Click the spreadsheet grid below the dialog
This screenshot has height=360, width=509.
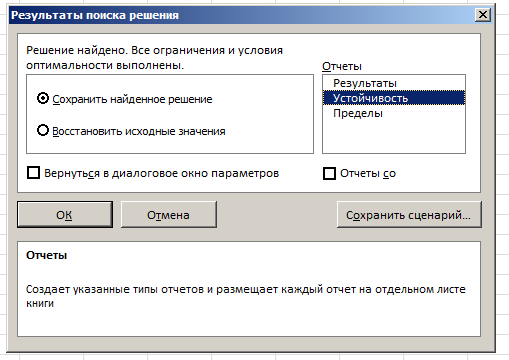pyautogui.click(x=253, y=356)
